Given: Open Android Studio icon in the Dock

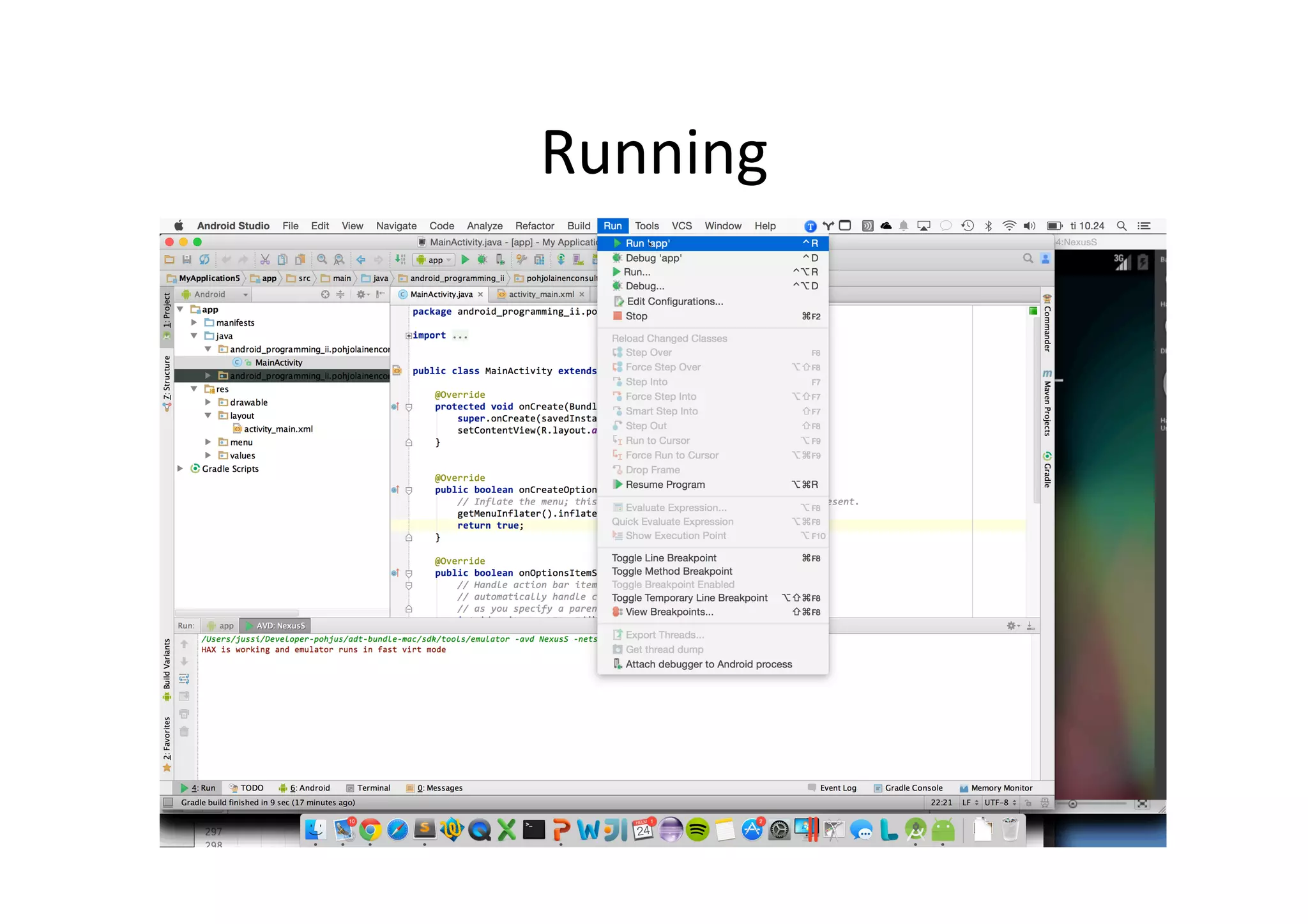Looking at the screenshot, I should coord(916,829).
